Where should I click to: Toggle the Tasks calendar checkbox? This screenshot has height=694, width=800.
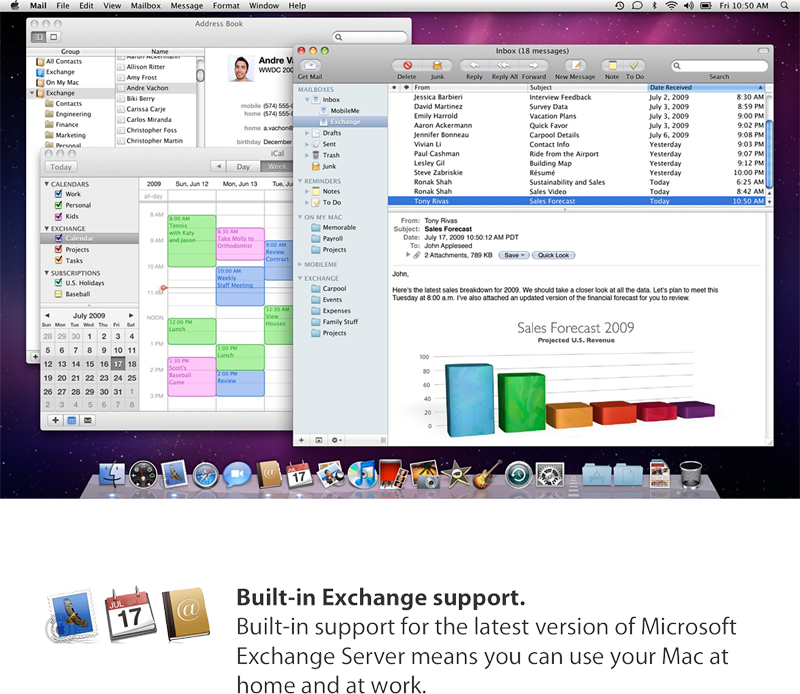pos(58,260)
